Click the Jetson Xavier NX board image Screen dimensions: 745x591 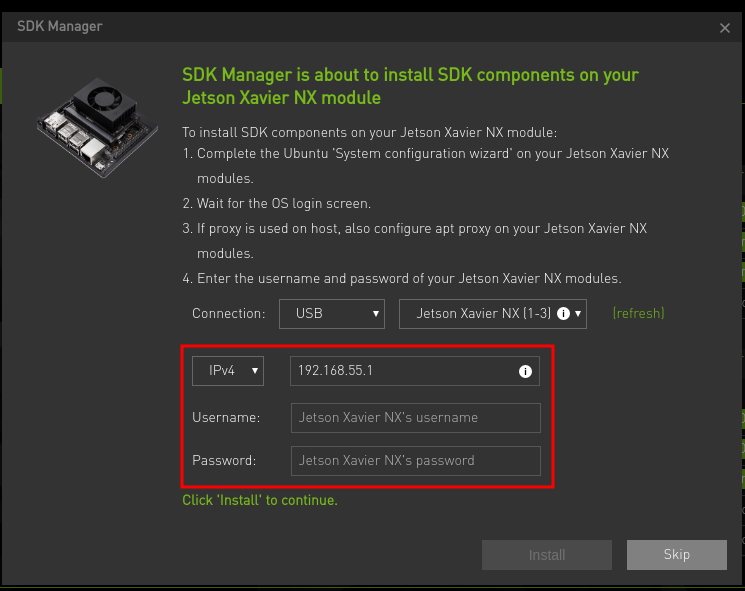pyautogui.click(x=97, y=127)
